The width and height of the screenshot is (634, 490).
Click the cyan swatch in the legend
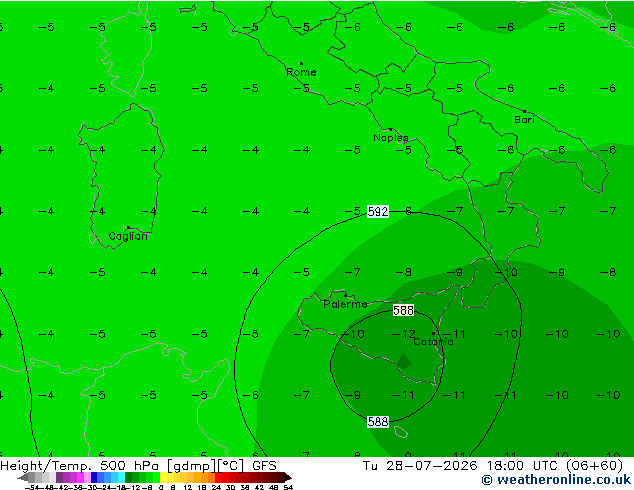point(121,477)
